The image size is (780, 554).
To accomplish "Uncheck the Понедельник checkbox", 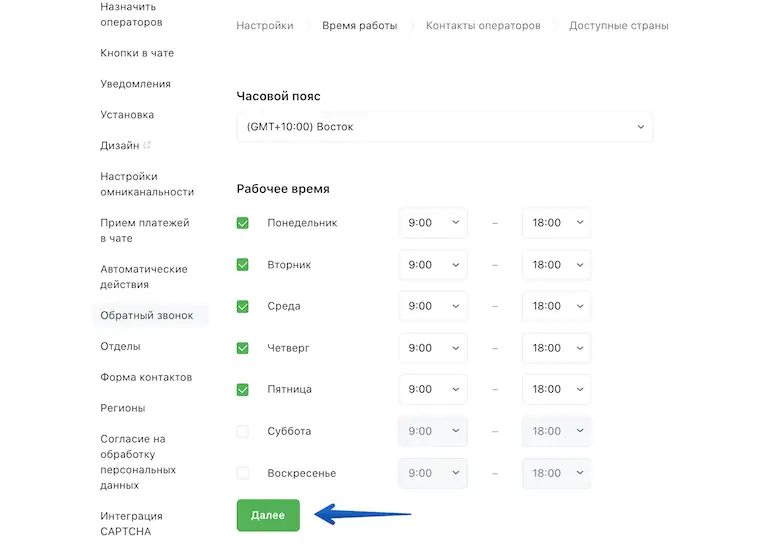I will [x=243, y=223].
